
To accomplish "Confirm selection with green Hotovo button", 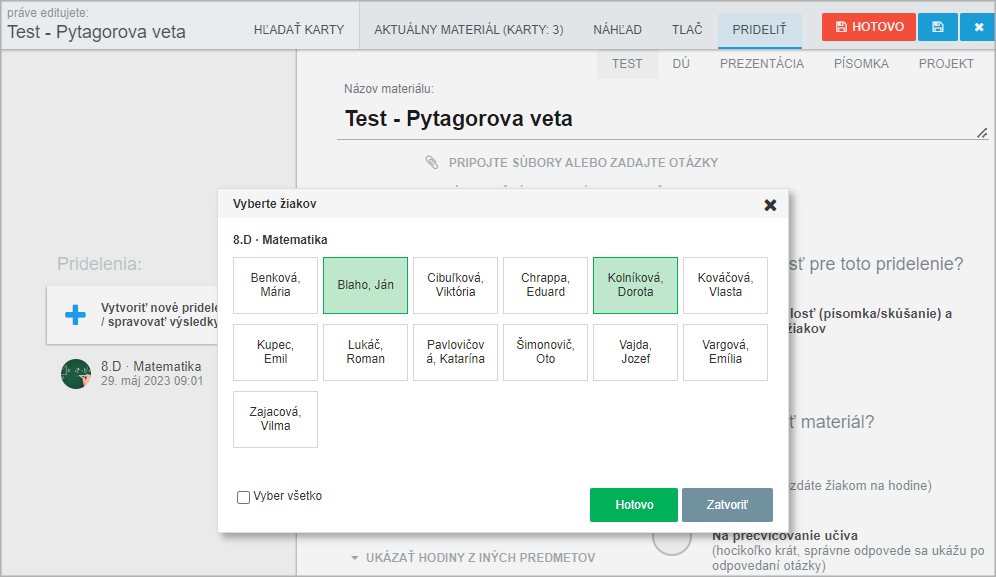I will [633, 505].
